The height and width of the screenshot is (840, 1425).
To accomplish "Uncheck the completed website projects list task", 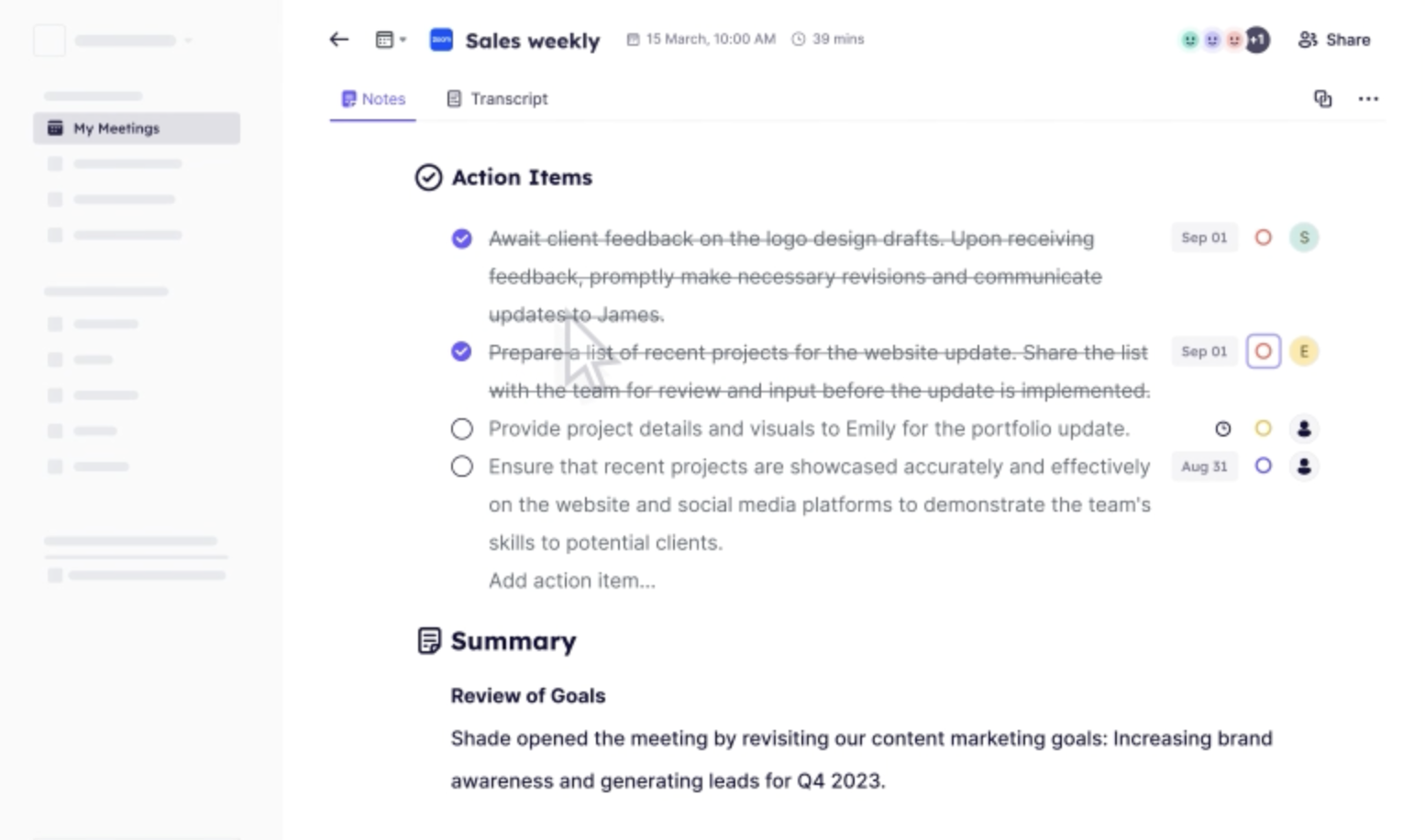I will tap(461, 351).
